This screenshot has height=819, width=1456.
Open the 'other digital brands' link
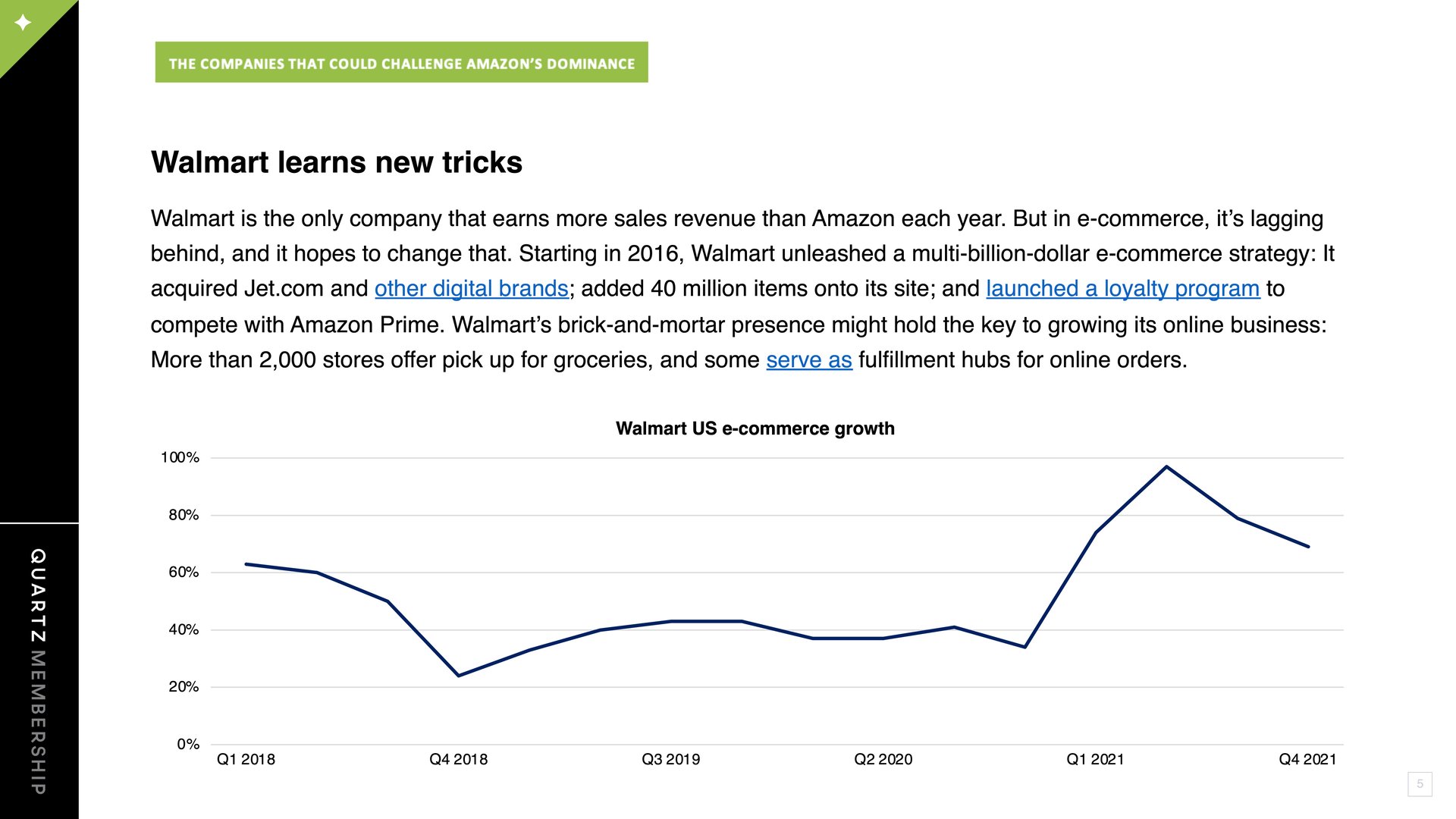tap(471, 289)
